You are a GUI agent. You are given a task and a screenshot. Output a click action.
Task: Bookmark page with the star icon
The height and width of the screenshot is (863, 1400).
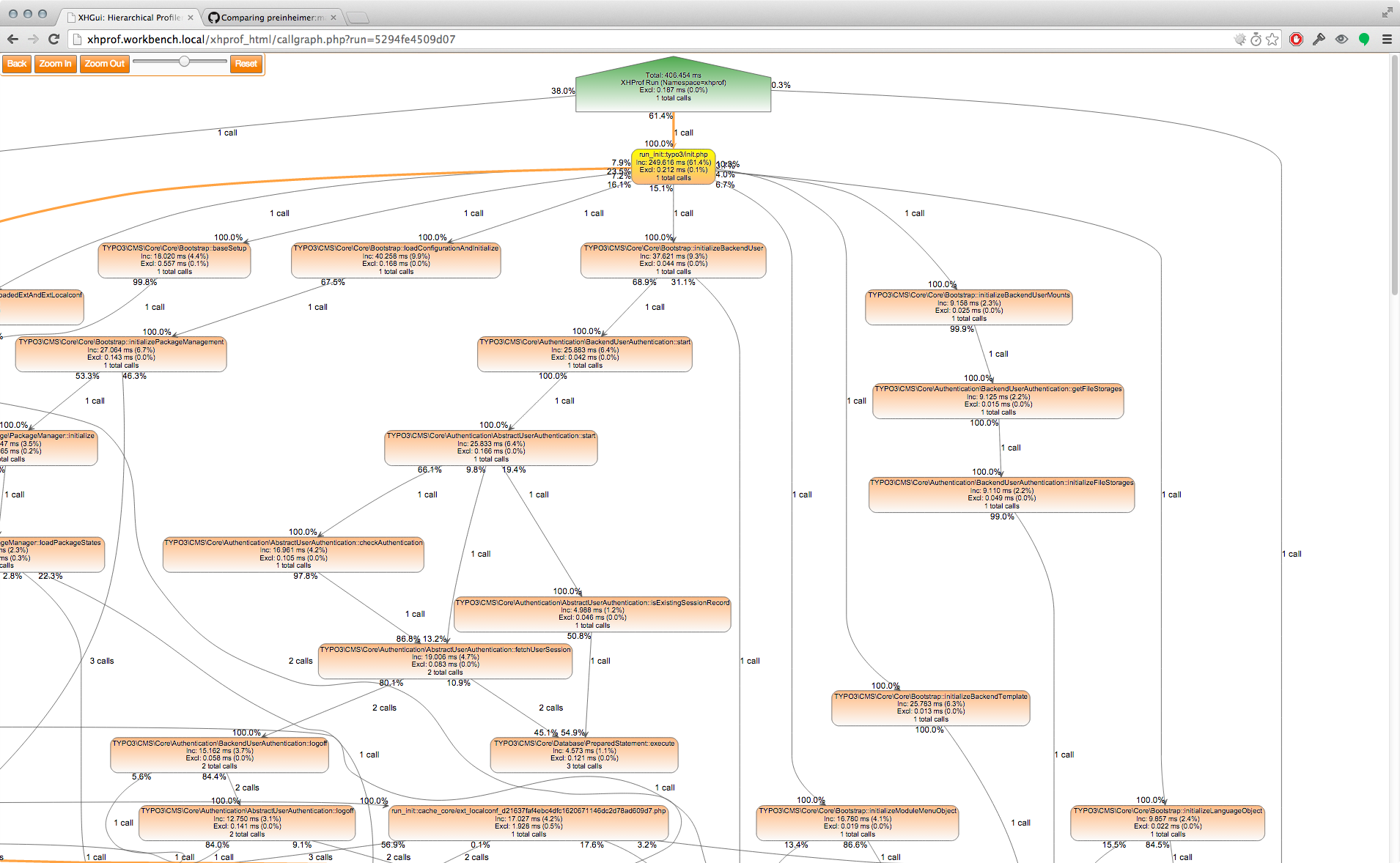1272,40
